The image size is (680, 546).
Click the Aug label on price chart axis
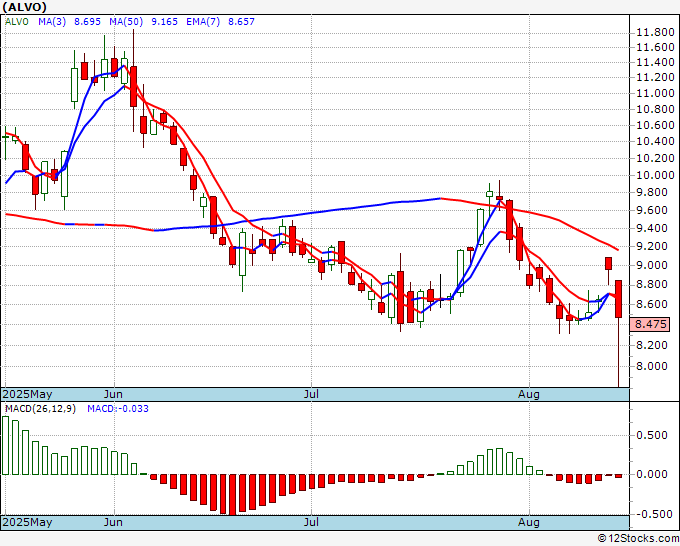click(x=529, y=394)
